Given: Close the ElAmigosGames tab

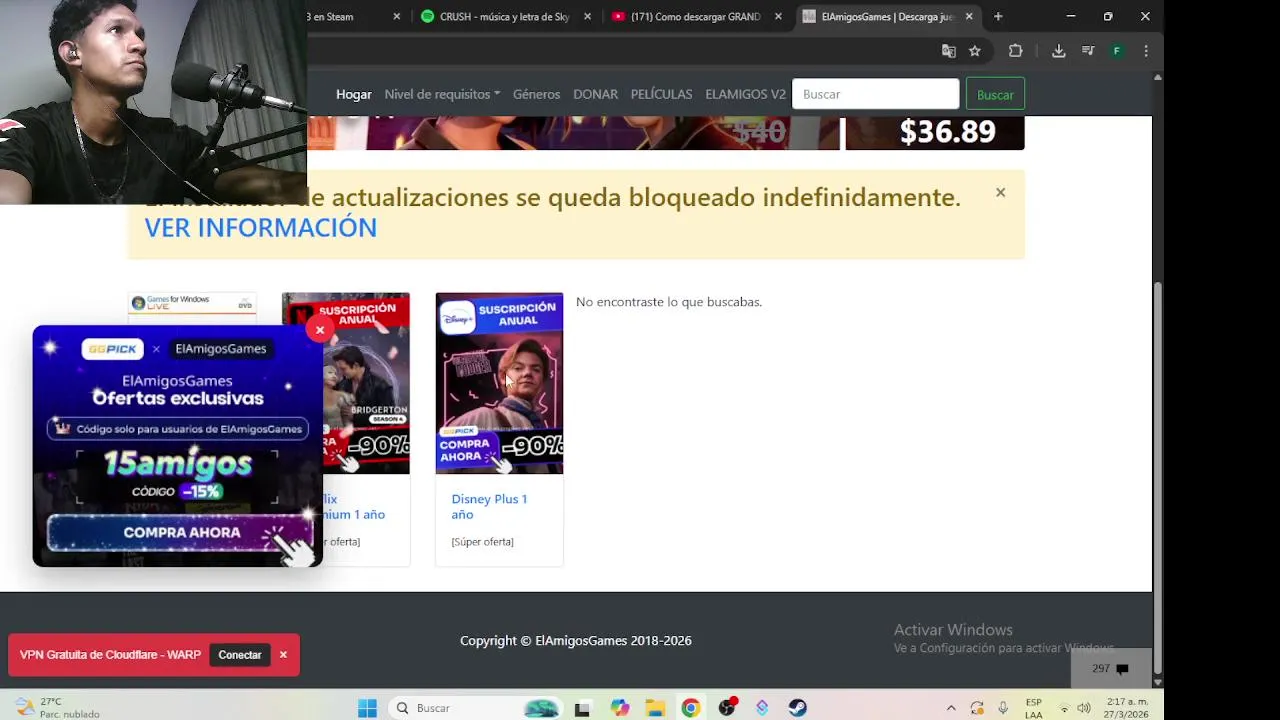Looking at the screenshot, I should click(969, 16).
